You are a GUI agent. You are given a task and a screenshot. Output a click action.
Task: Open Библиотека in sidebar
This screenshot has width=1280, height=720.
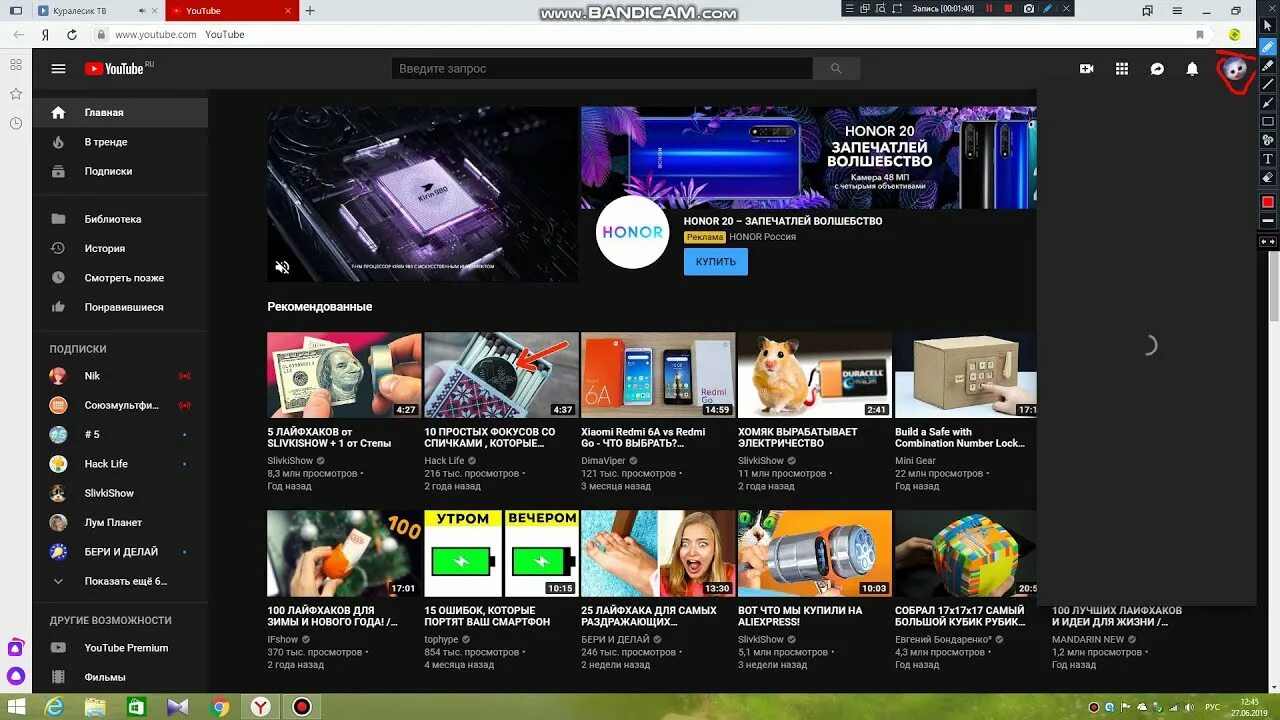pos(120,219)
